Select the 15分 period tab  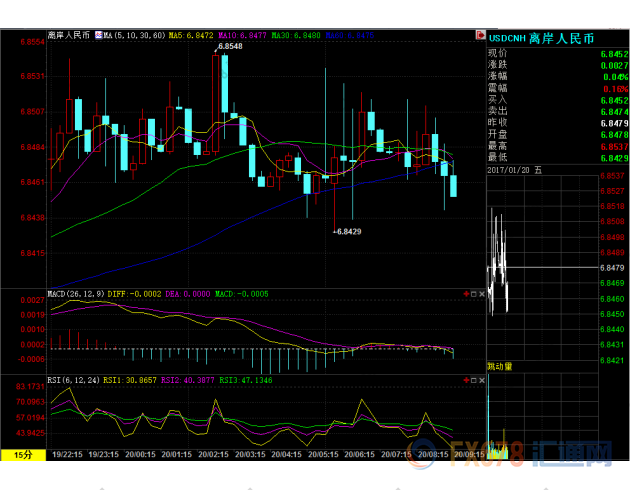22,455
